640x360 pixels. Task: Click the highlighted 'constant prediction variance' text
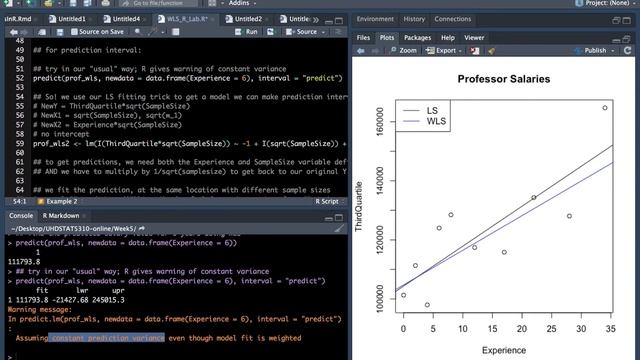tap(107, 338)
